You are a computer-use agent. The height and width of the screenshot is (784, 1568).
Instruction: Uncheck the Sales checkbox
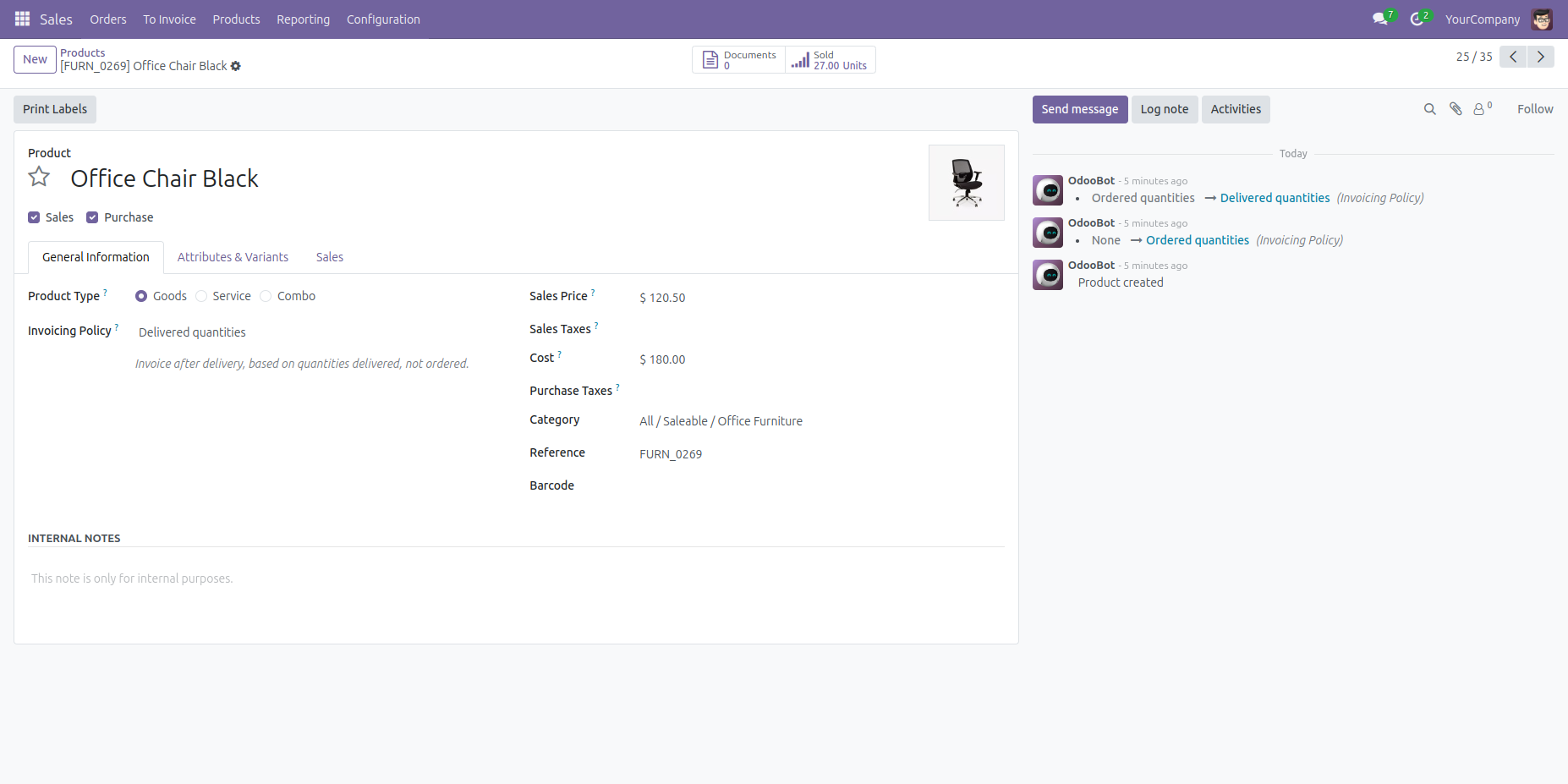[34, 217]
